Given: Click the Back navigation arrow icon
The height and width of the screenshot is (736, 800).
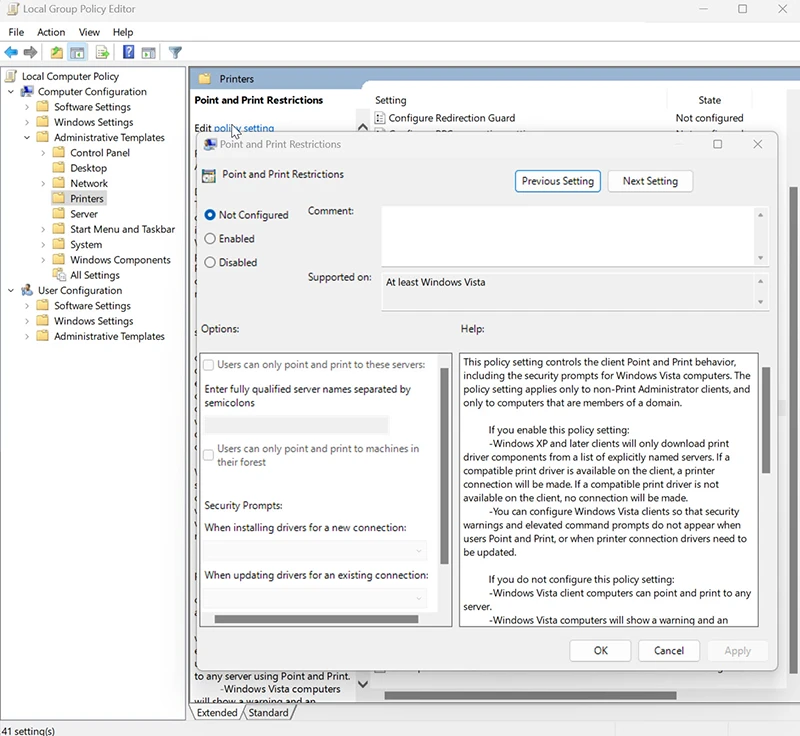Looking at the screenshot, I should (10, 51).
